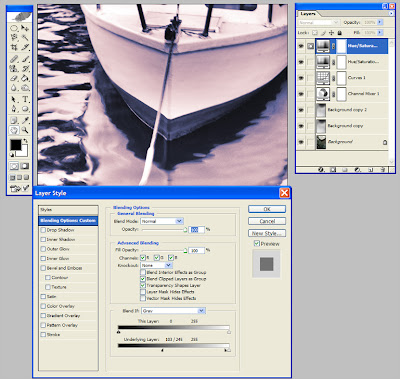Check the Color Overlay style
Screen dimensions: 400x379
click(x=43, y=306)
